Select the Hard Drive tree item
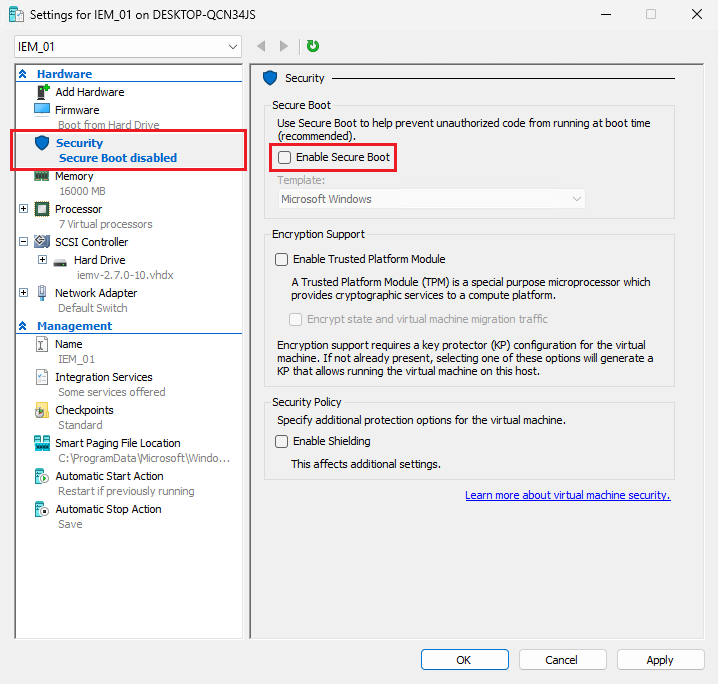This screenshot has height=684, width=718. click(99, 260)
